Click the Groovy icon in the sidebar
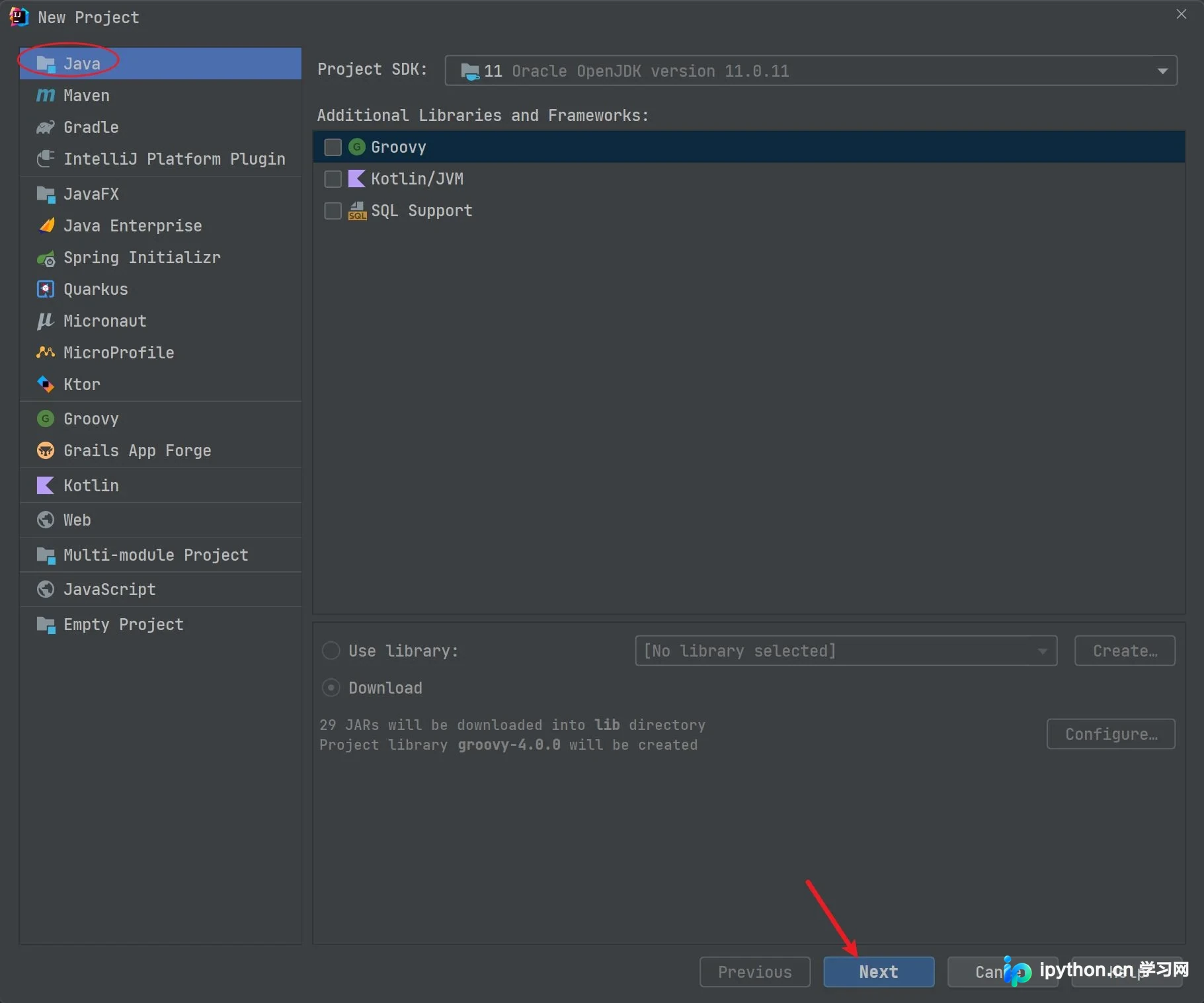 pyautogui.click(x=46, y=419)
